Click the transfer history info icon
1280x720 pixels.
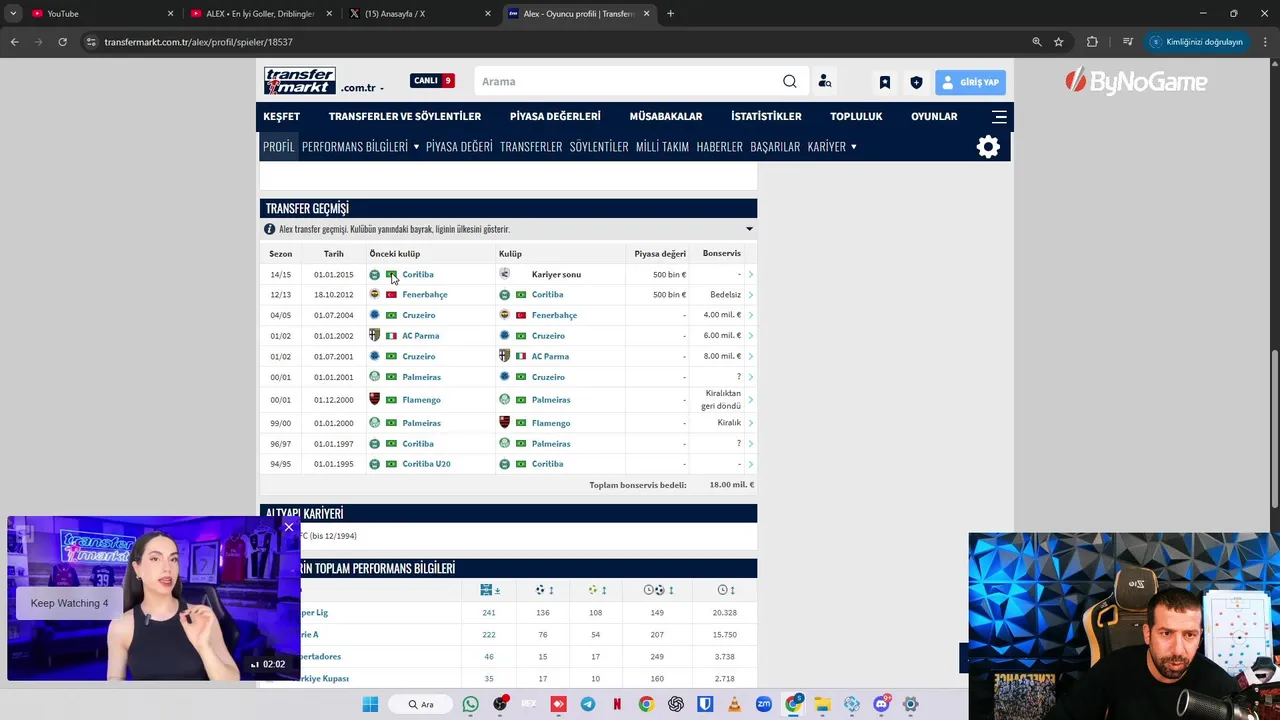click(269, 229)
